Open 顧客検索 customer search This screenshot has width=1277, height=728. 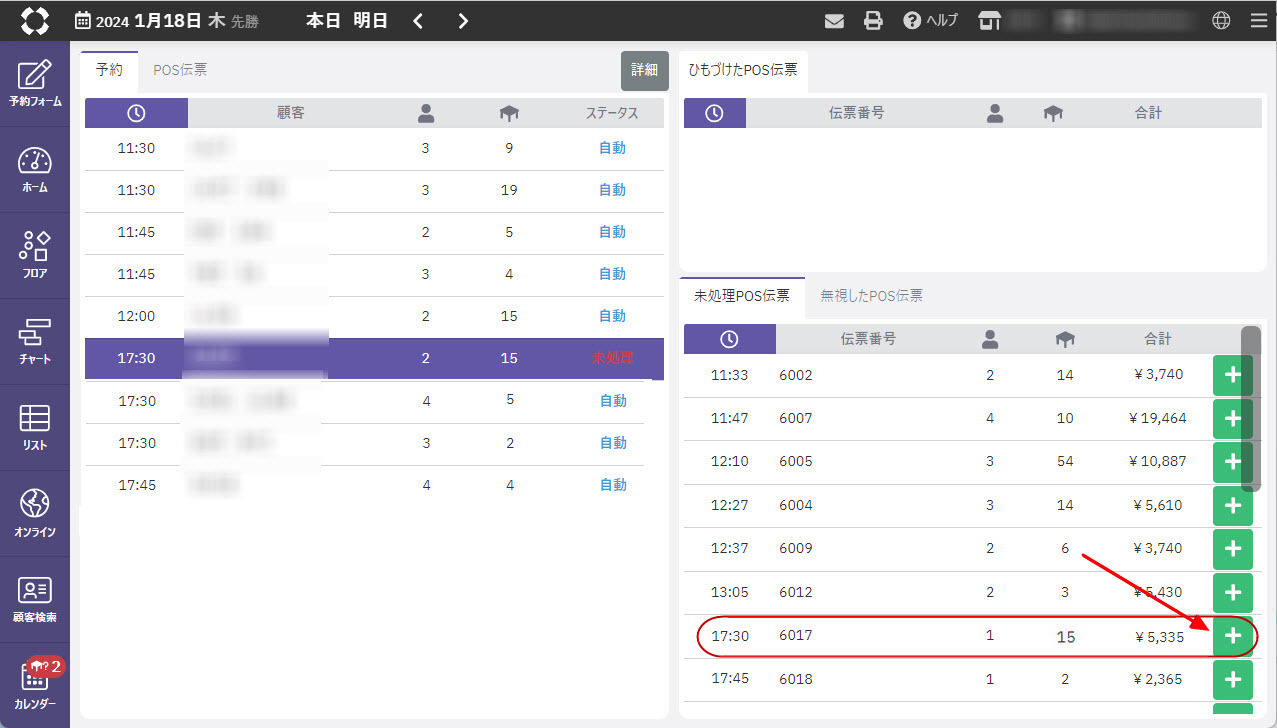[x=35, y=599]
